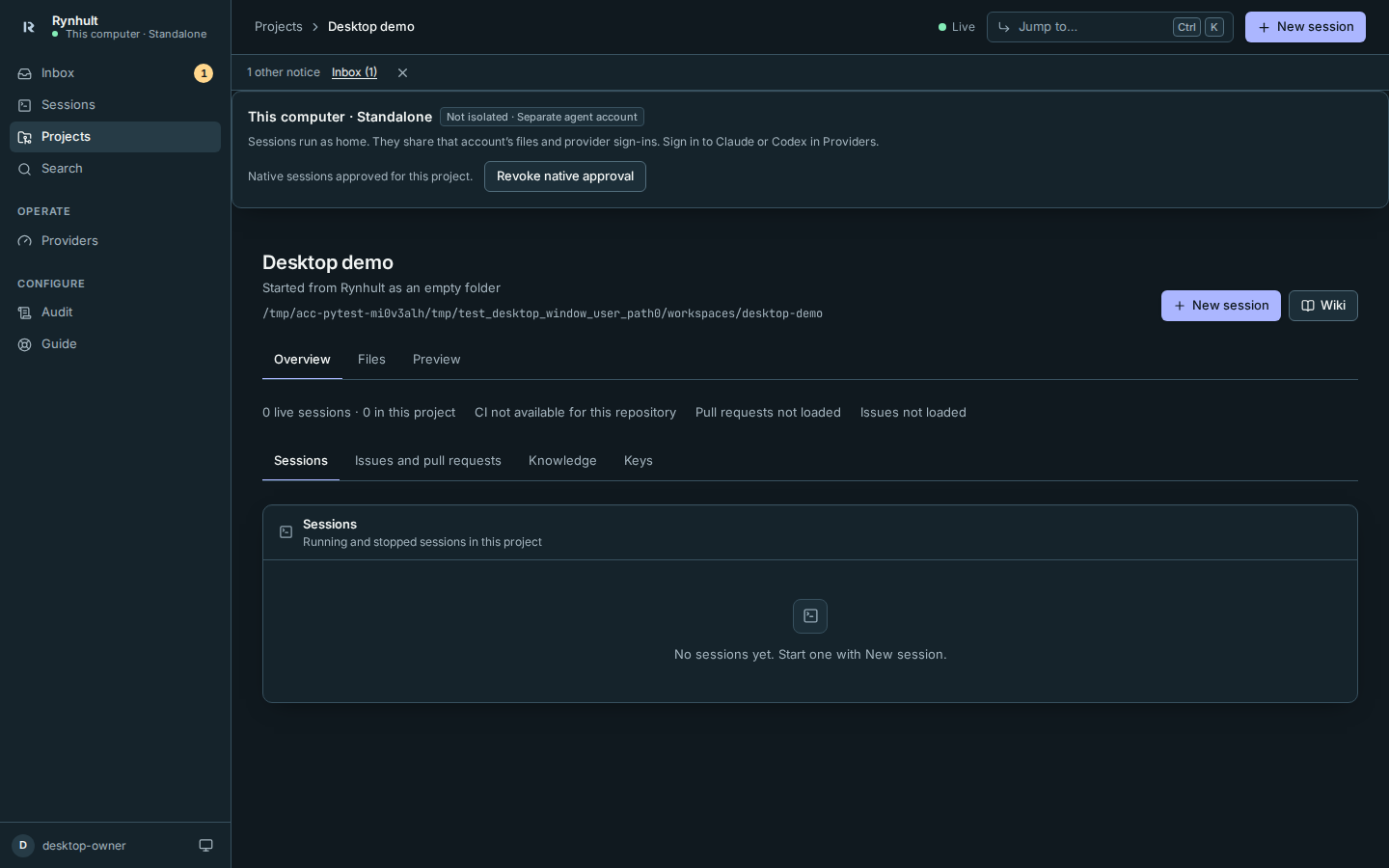Switch to the Preview tab
The image size is (1389, 868).
click(437, 360)
